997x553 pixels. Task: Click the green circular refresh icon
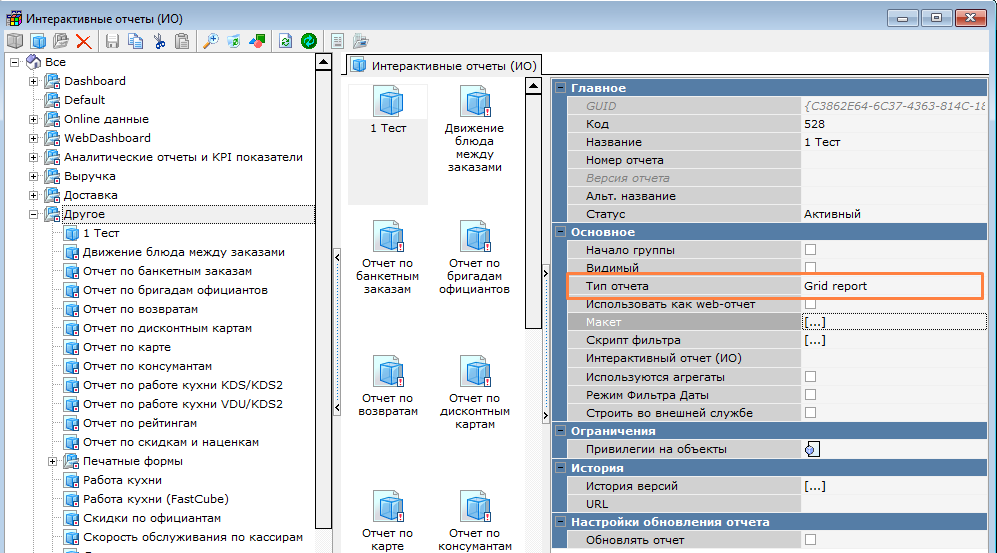pyautogui.click(x=309, y=41)
